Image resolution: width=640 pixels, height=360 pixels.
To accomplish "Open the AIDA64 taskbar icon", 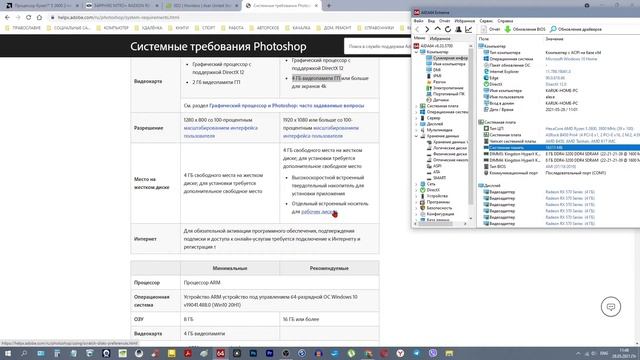I will (220, 353).
